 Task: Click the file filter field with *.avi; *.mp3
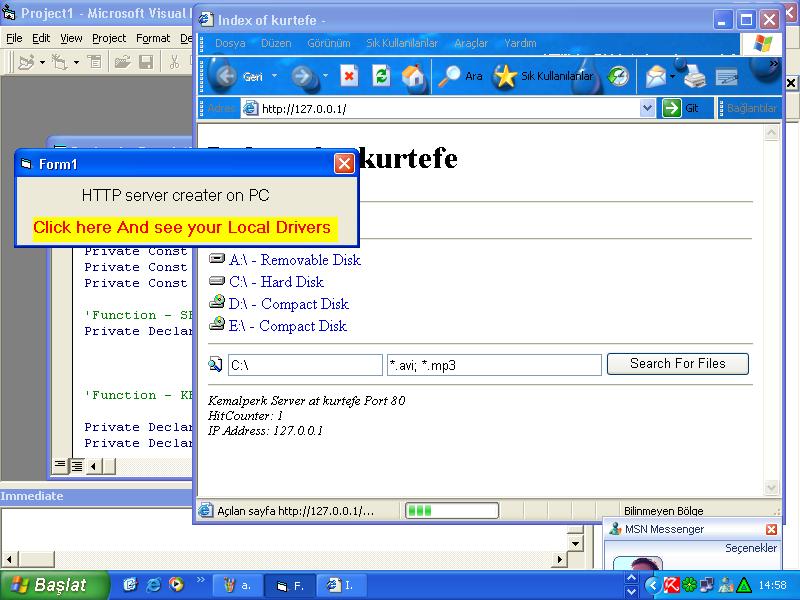point(493,365)
